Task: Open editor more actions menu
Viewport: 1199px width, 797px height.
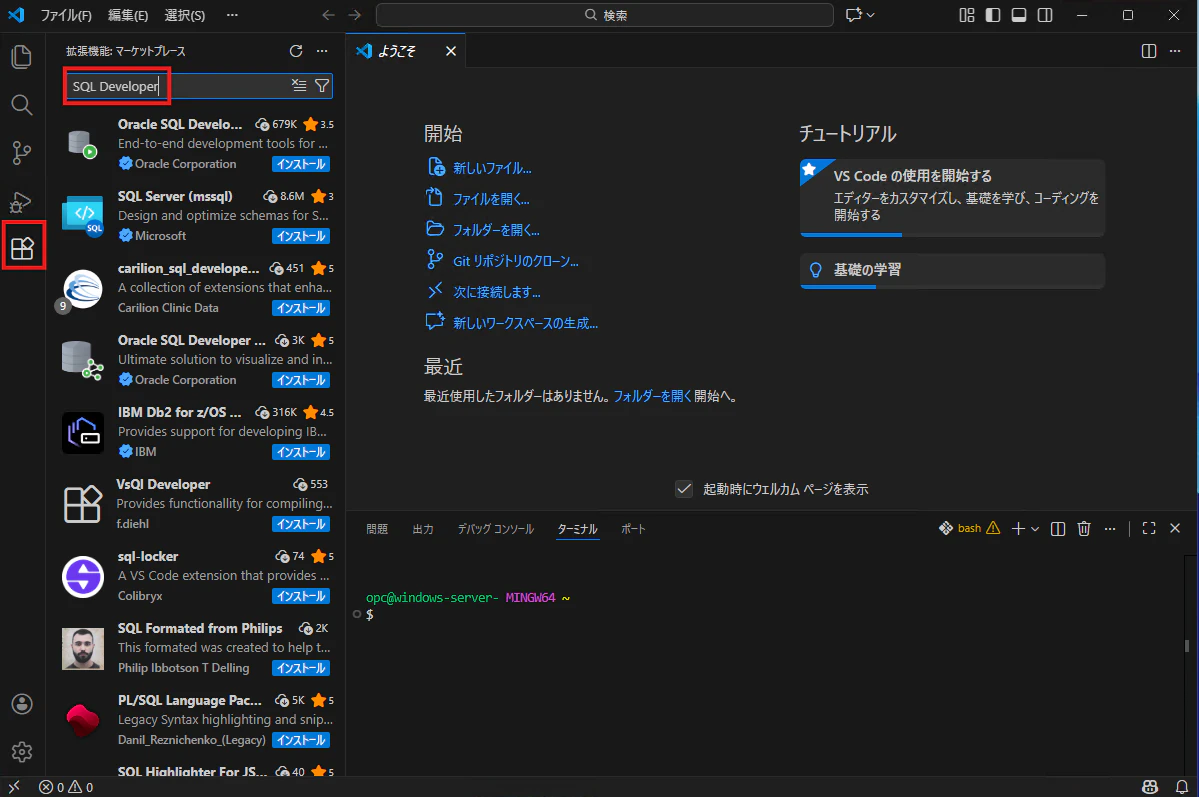Action: click(1175, 50)
